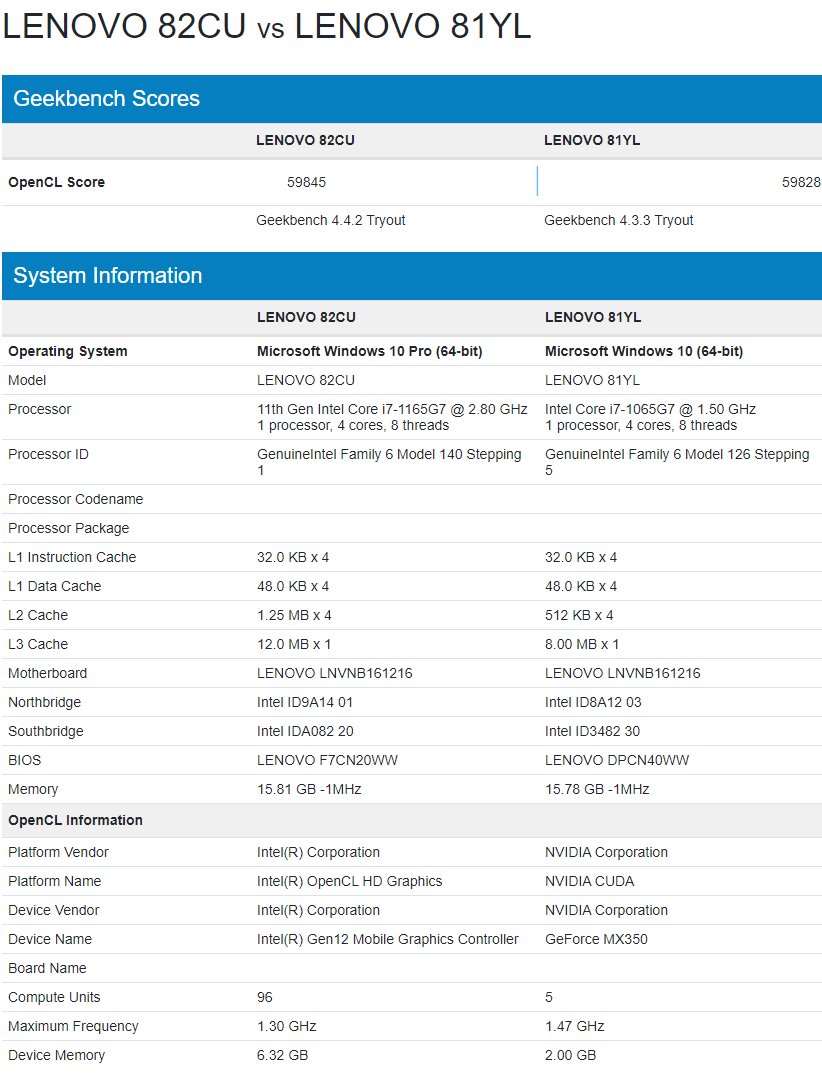
Task: Click the 'Device Vendor' row label
Action: [x=54, y=910]
